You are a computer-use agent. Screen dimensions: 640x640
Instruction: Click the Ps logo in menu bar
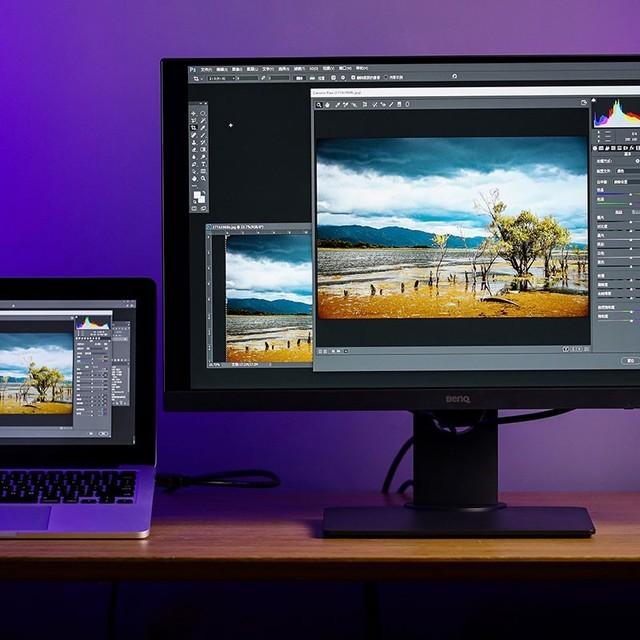point(193,69)
